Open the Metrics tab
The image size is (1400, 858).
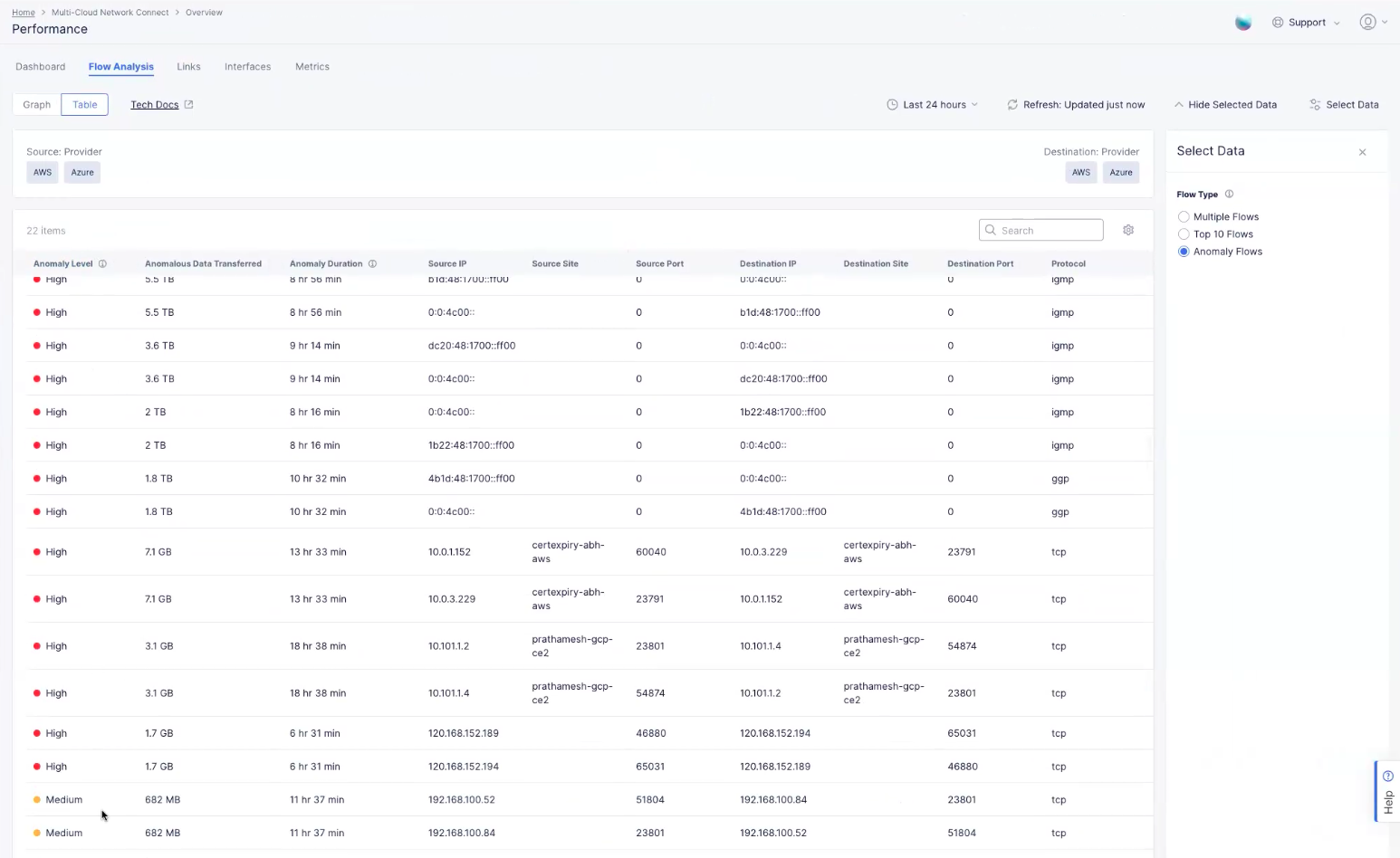(x=312, y=67)
